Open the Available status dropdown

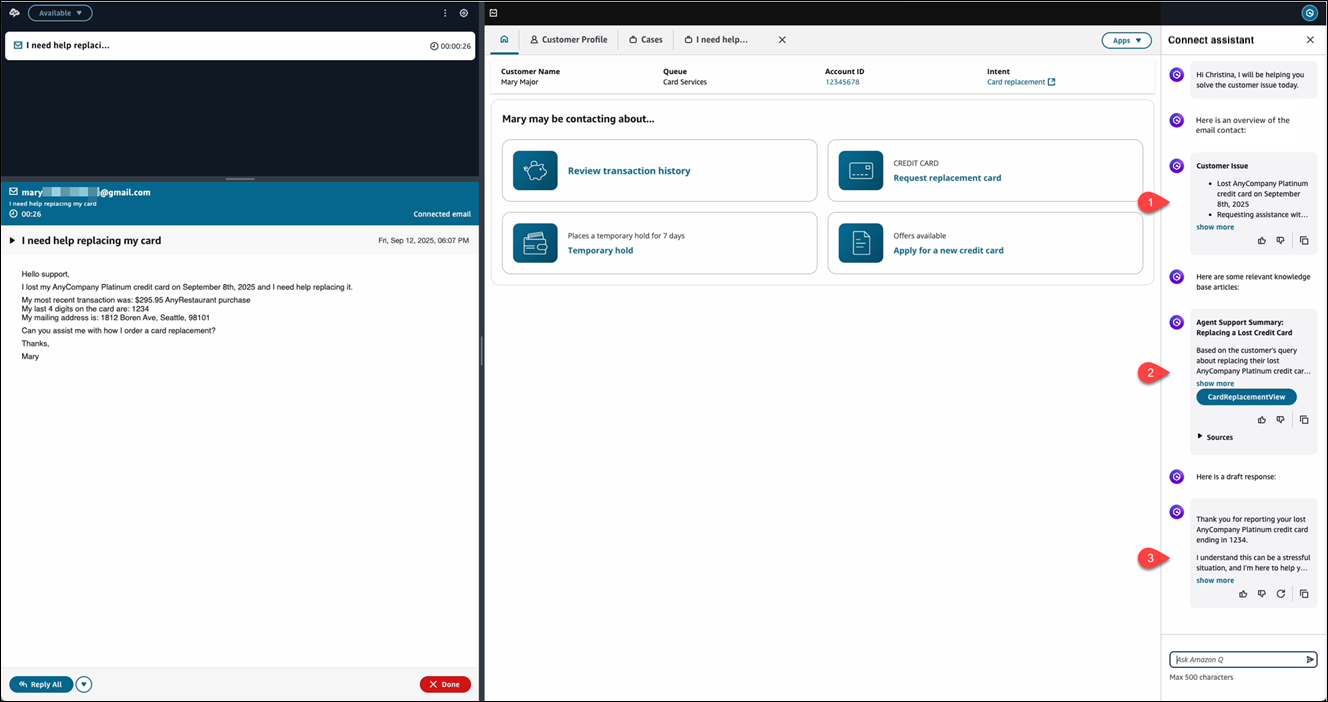(x=60, y=13)
